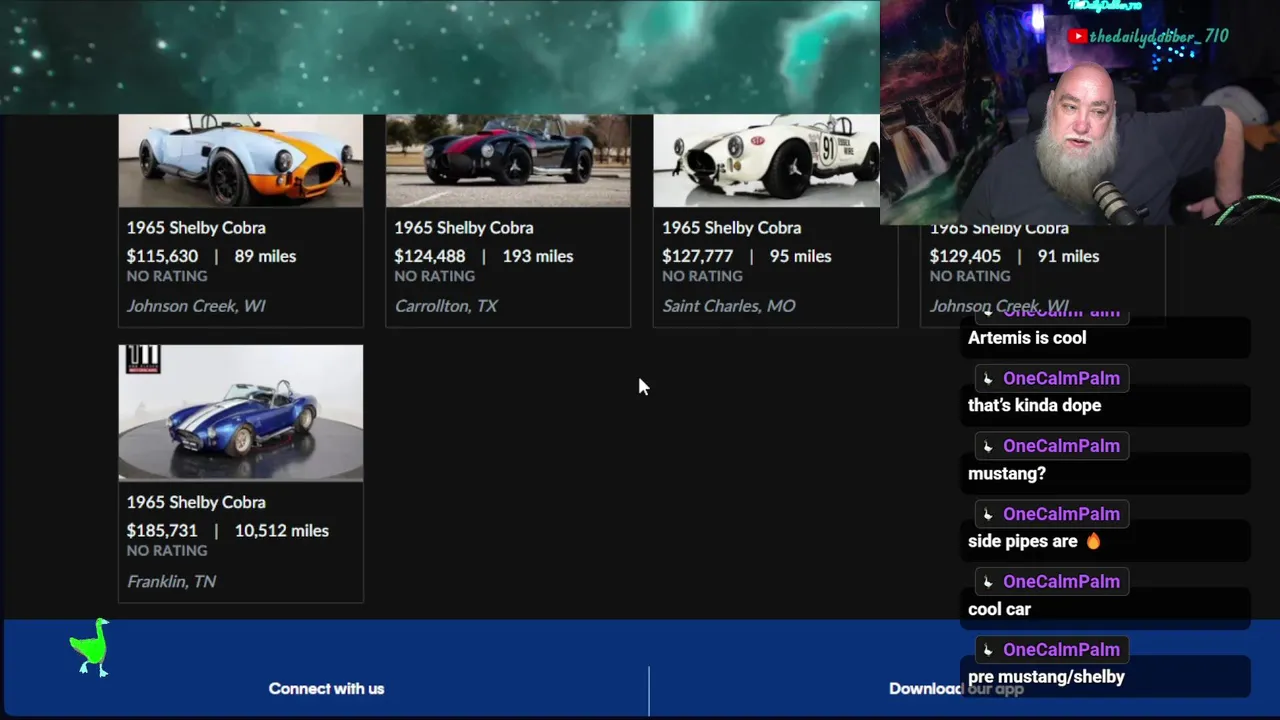Select the $124,488 price text
This screenshot has width=1280, height=720.
pos(430,256)
